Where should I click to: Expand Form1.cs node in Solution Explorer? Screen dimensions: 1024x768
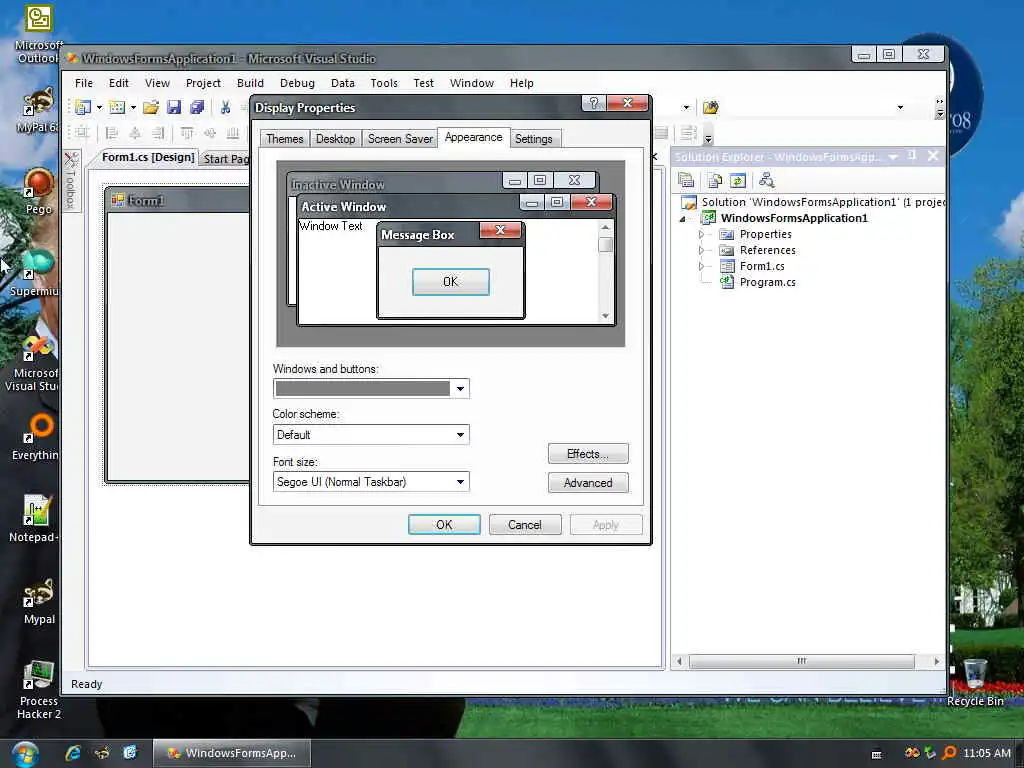pyautogui.click(x=701, y=266)
